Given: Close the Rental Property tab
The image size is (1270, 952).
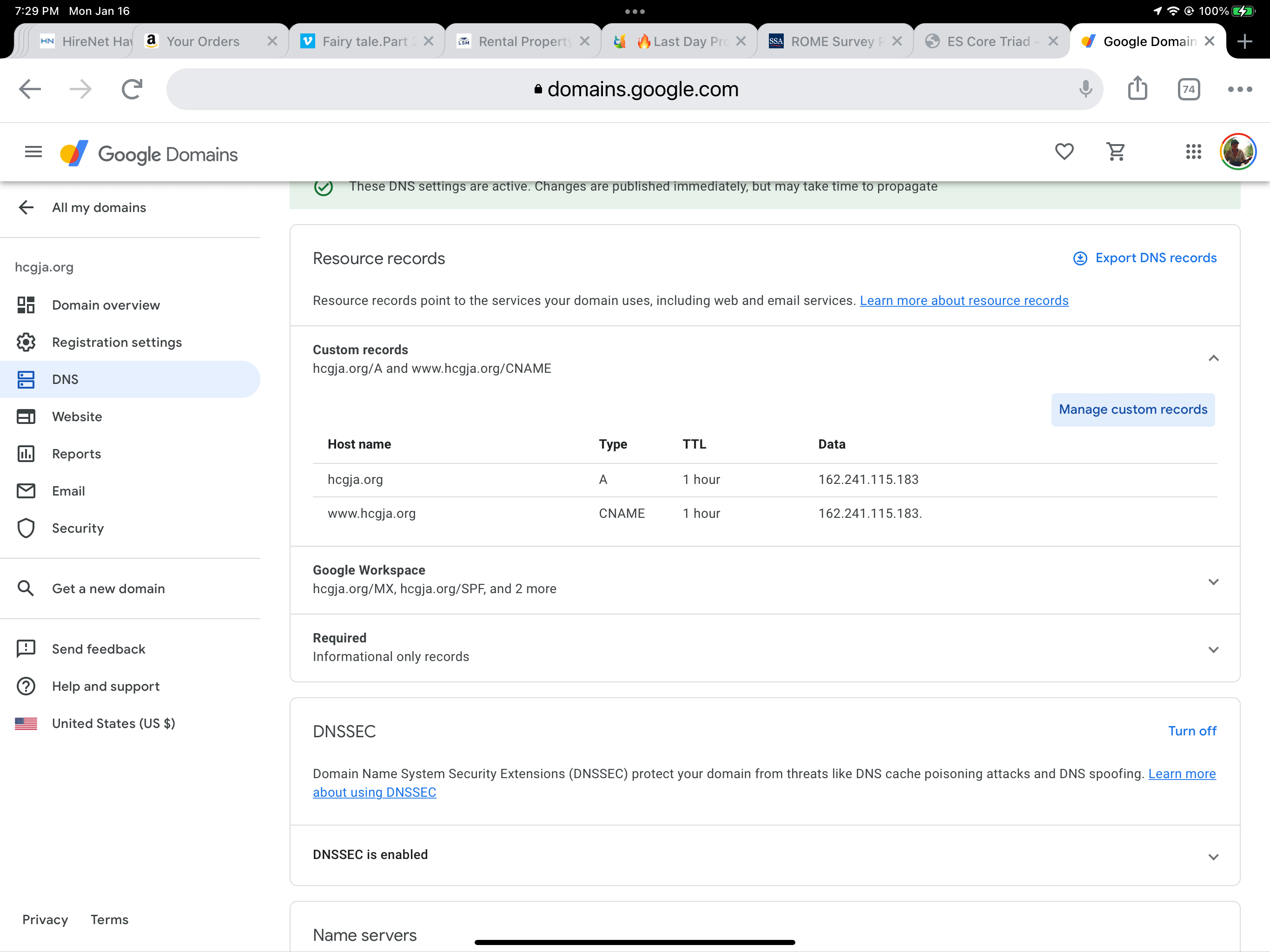Looking at the screenshot, I should click(584, 41).
